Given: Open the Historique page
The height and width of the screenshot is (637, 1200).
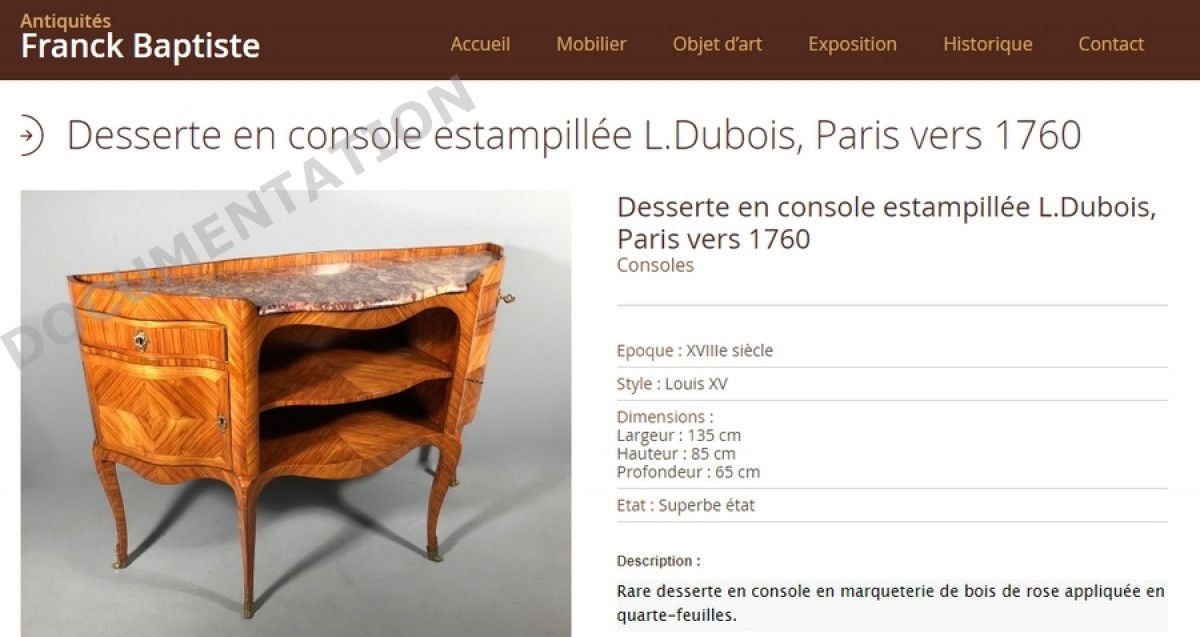Looking at the screenshot, I should pos(987,44).
